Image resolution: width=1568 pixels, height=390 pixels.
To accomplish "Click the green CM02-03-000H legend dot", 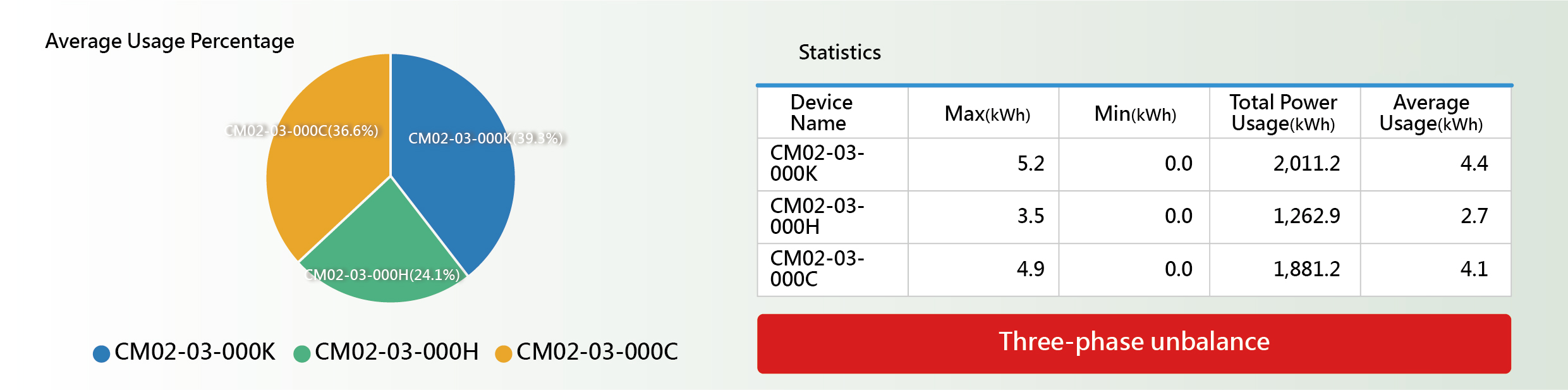I will 302,354.
